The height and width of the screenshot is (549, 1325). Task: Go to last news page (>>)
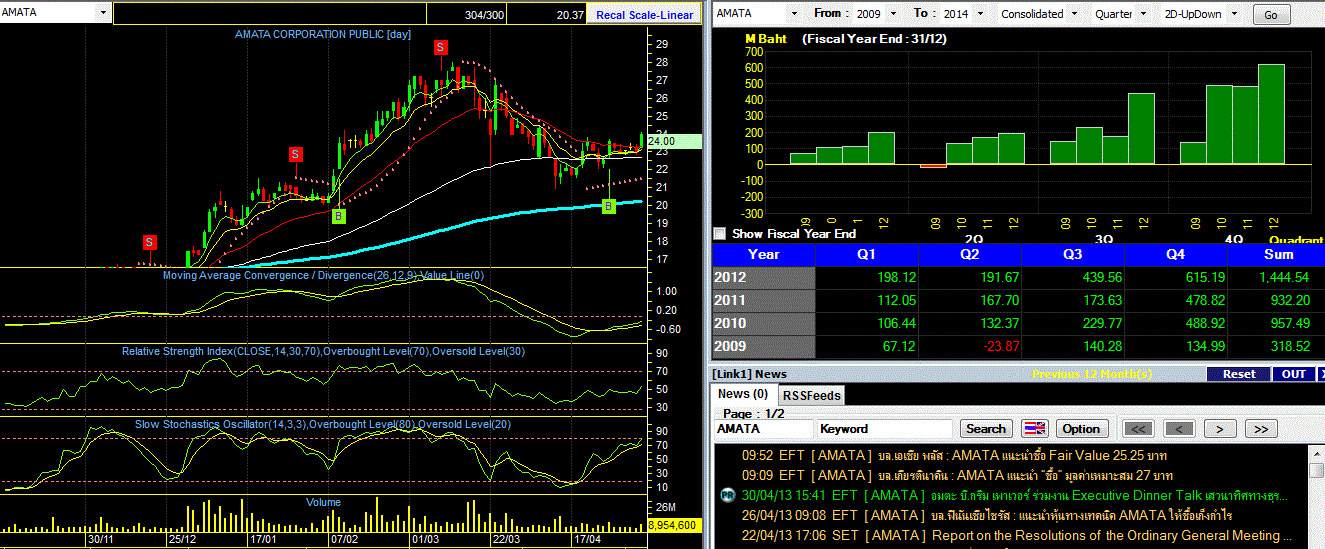coord(1260,428)
